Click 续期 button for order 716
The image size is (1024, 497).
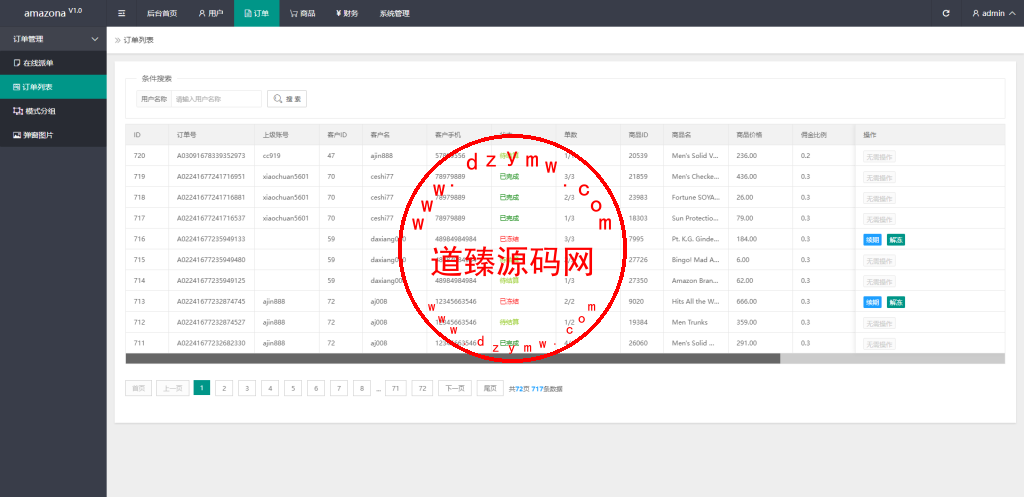(872, 240)
